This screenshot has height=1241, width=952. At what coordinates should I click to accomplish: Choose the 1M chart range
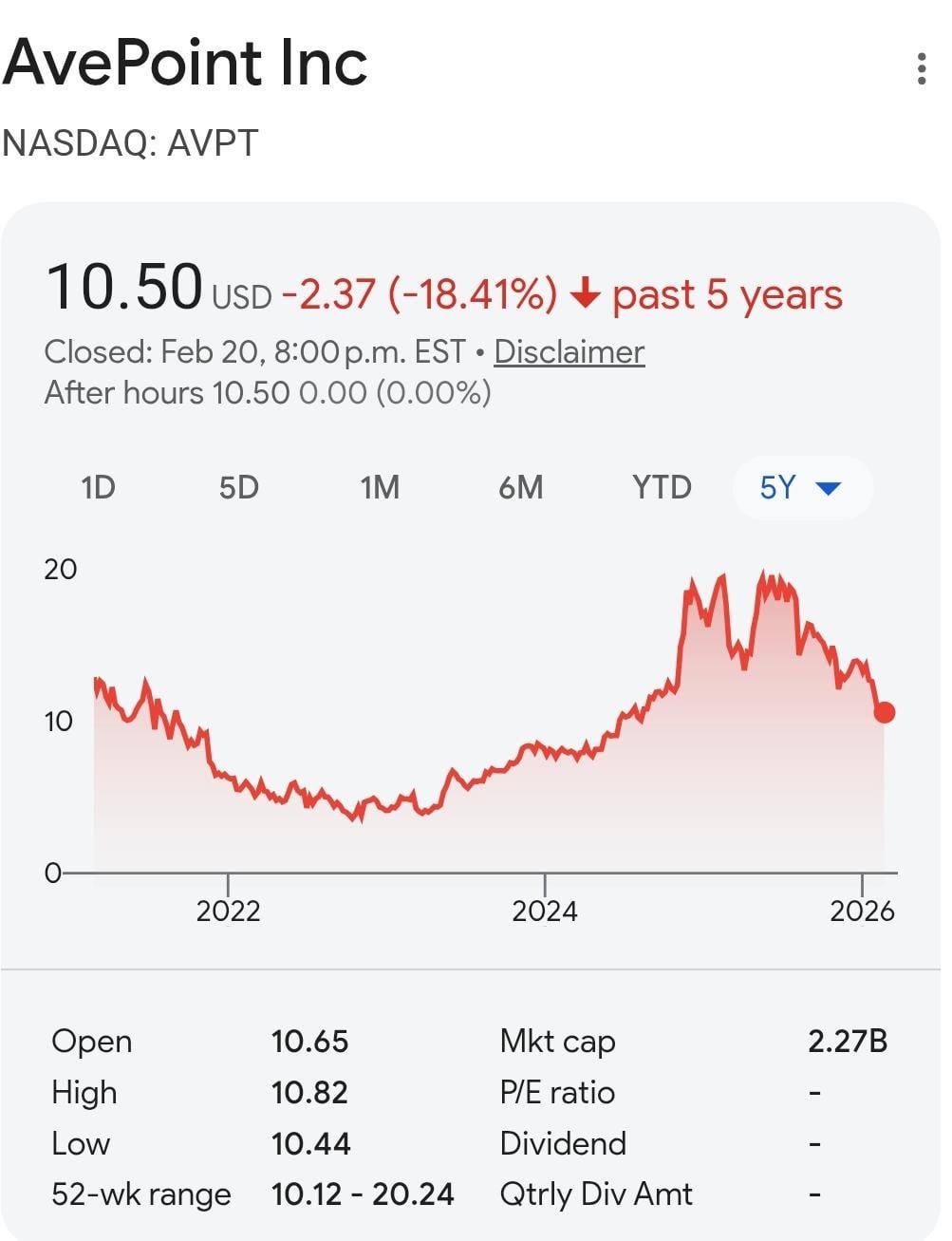tap(380, 488)
